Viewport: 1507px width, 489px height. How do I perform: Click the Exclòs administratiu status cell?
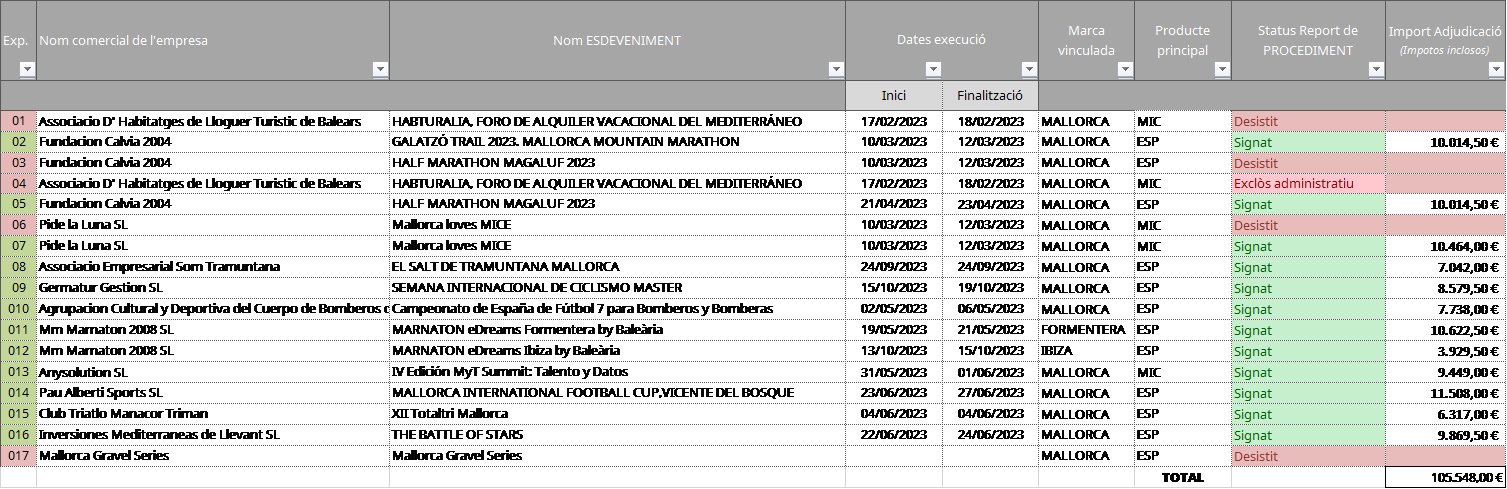(x=1308, y=183)
